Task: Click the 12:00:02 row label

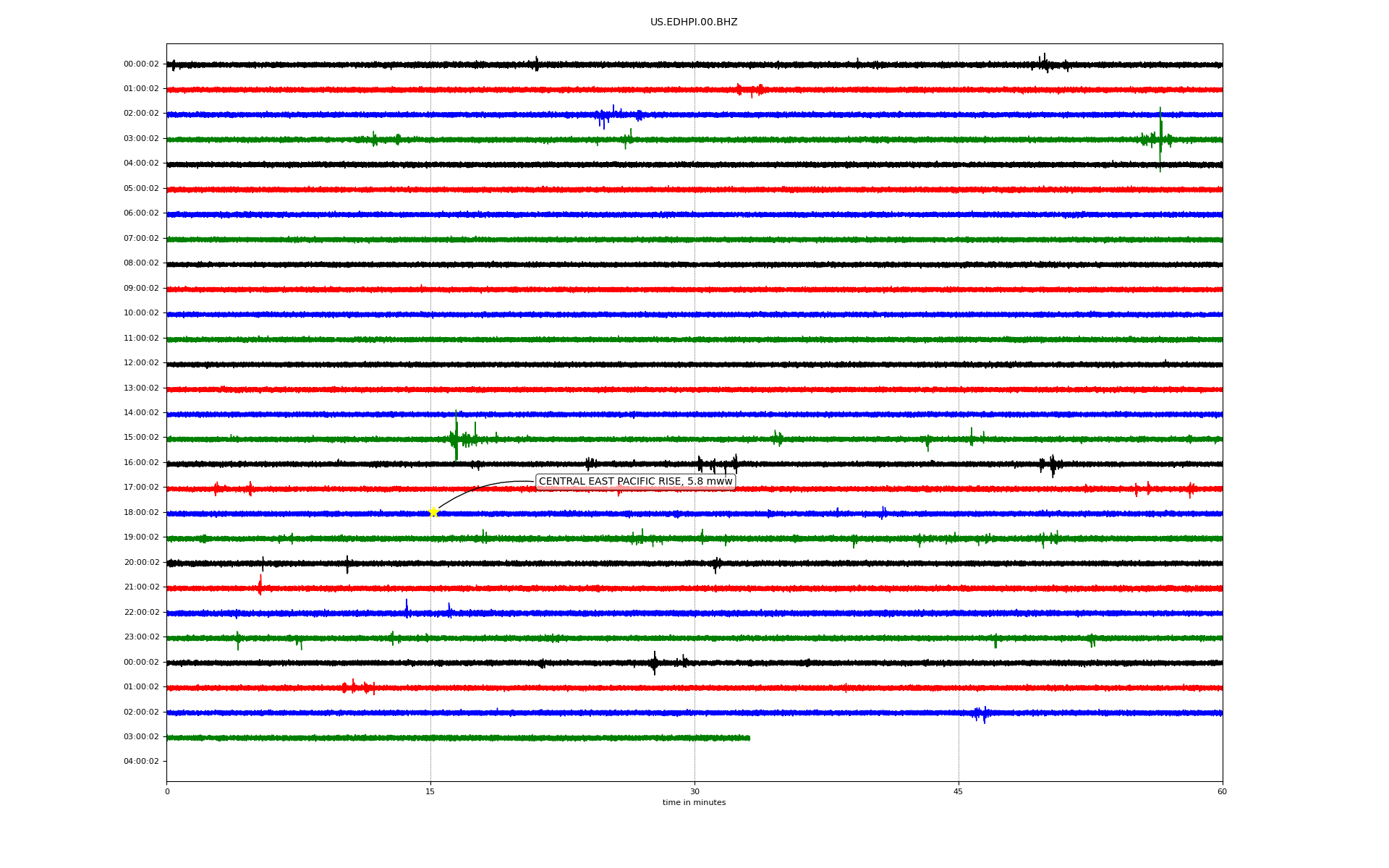Action: [x=141, y=363]
